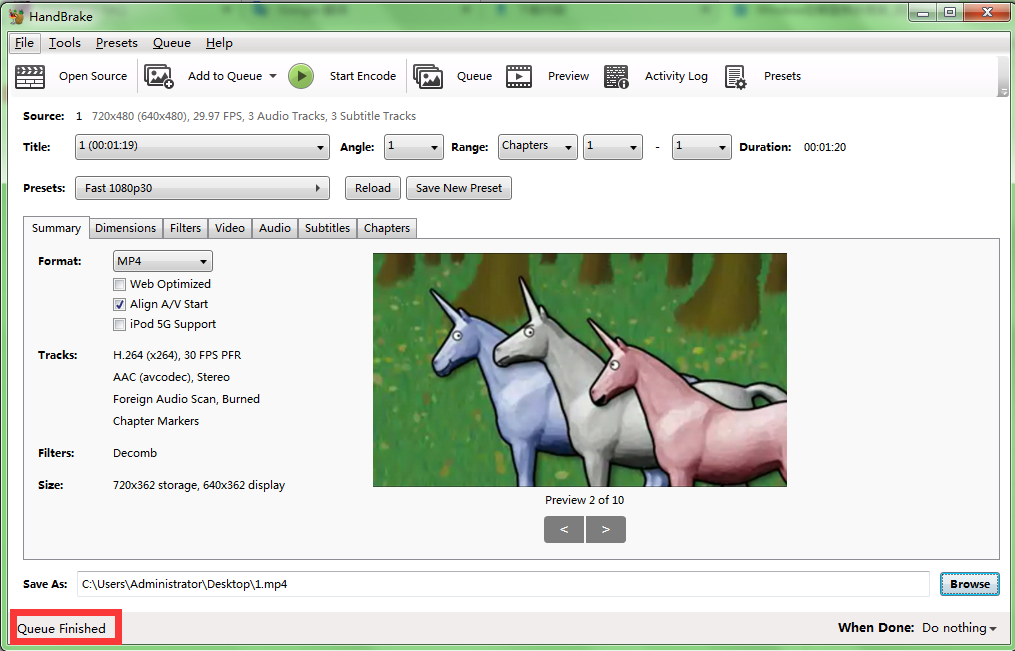
Task: Switch to the Filters tab
Action: [x=185, y=228]
